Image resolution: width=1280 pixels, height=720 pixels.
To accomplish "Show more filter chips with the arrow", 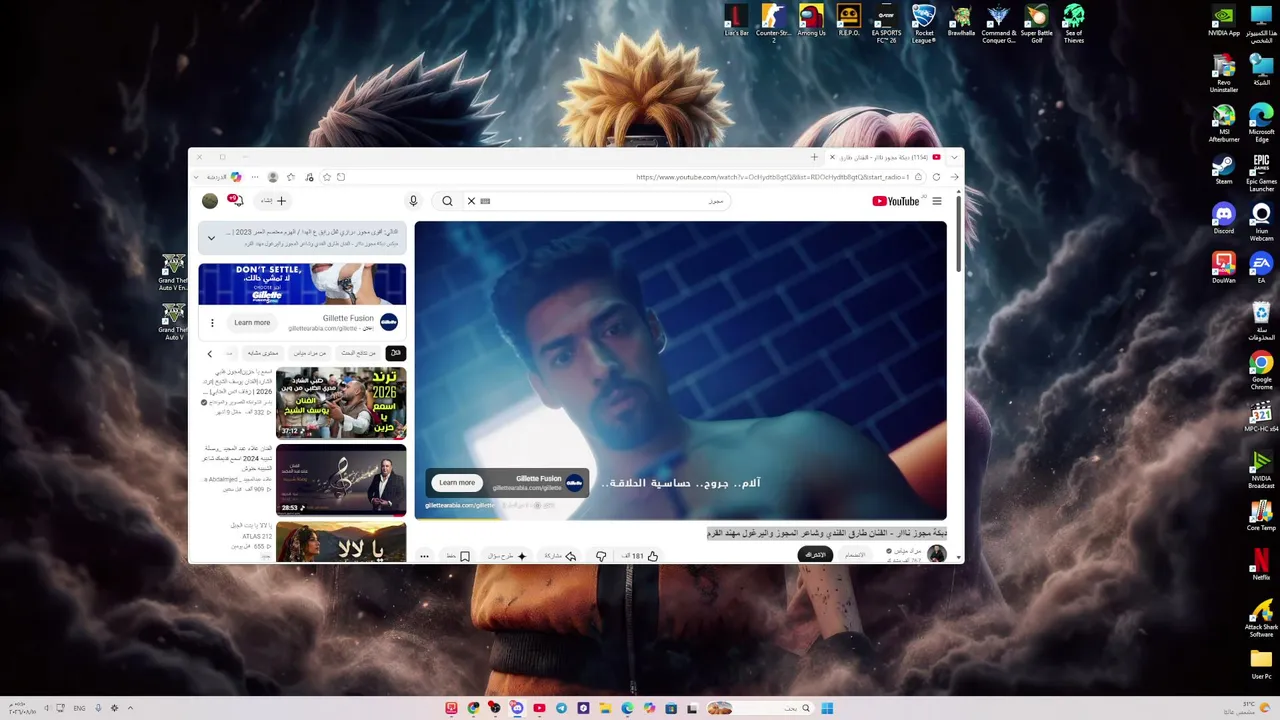I will (209, 353).
